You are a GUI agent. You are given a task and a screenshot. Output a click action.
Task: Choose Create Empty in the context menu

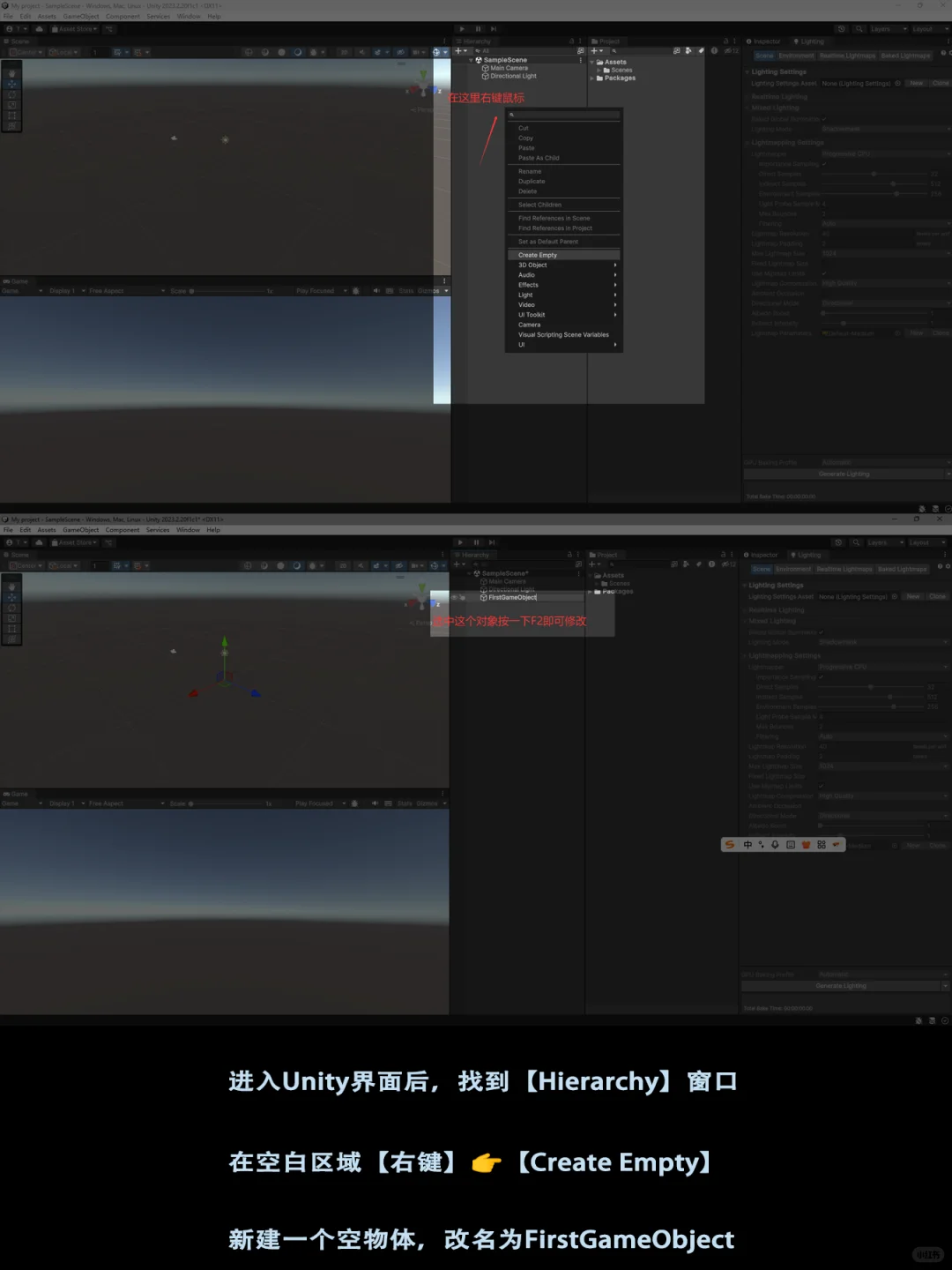[x=563, y=255]
